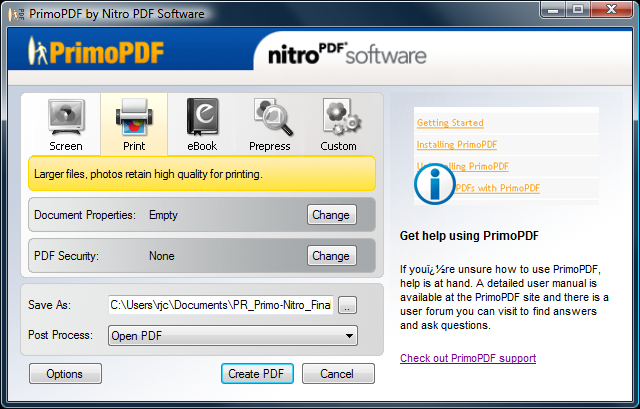Image resolution: width=640 pixels, height=409 pixels.
Task: Open the Save As browse button
Action: click(x=347, y=305)
